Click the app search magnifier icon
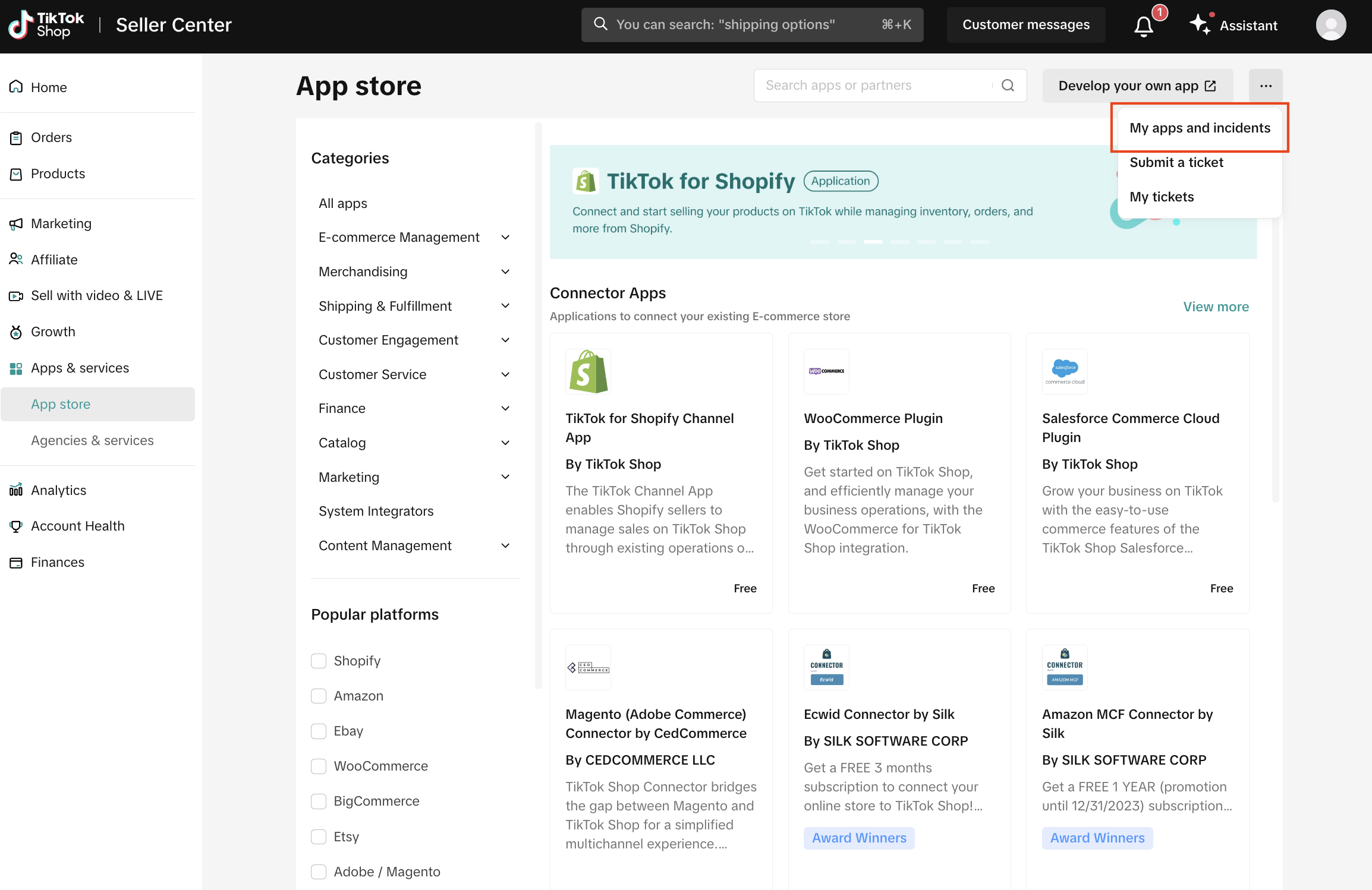1372x890 pixels. [x=1008, y=86]
